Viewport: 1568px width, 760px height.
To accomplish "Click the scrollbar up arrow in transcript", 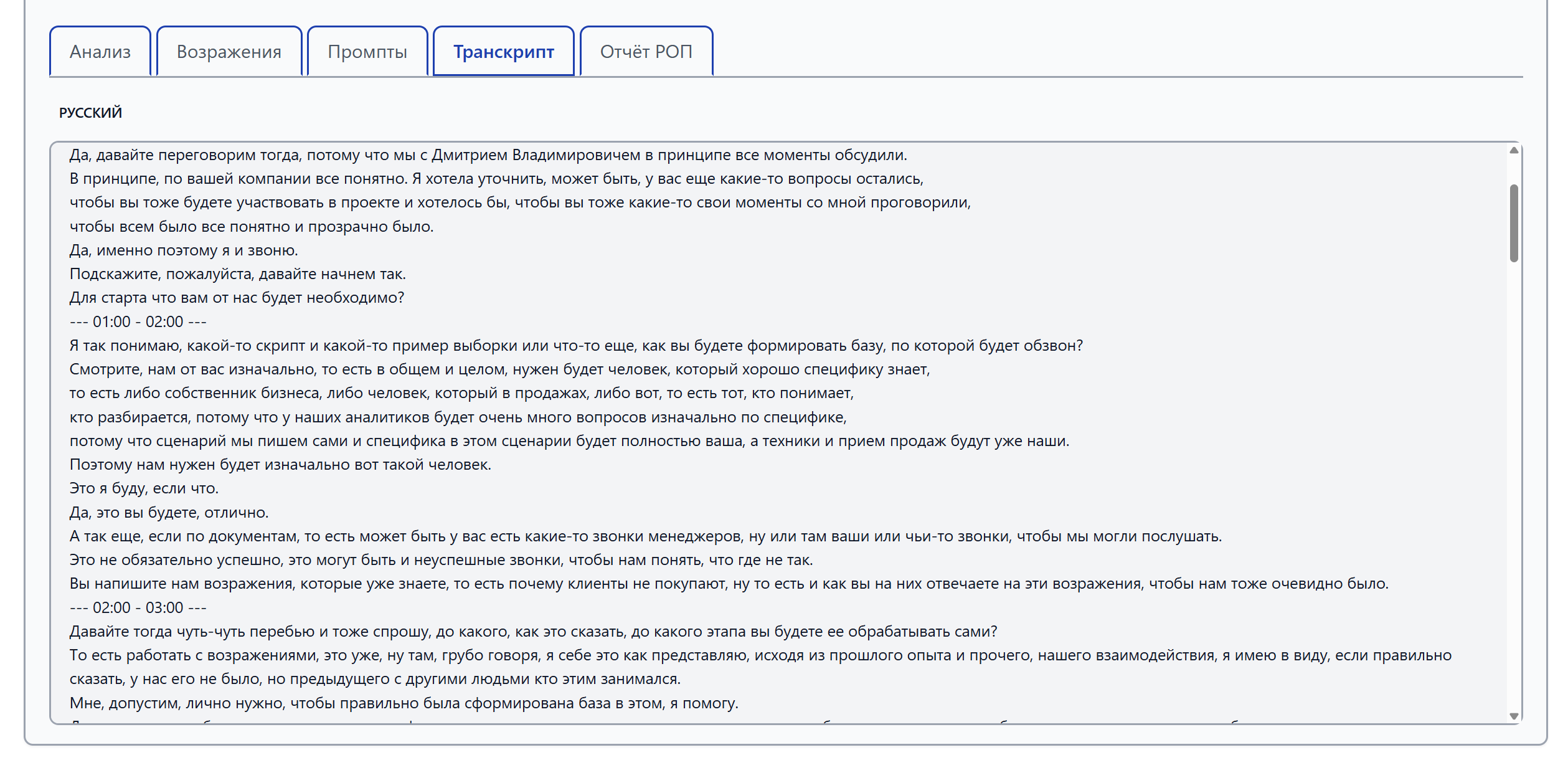I will tap(1514, 150).
